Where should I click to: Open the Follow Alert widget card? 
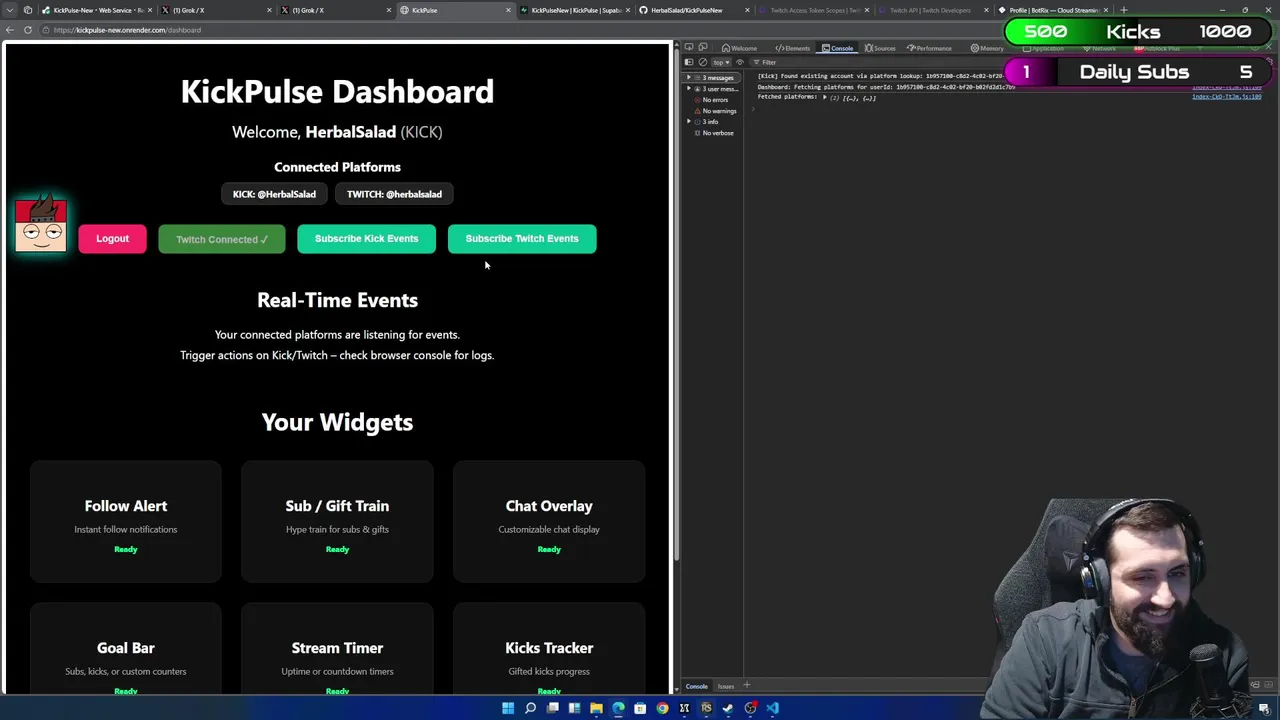point(126,521)
